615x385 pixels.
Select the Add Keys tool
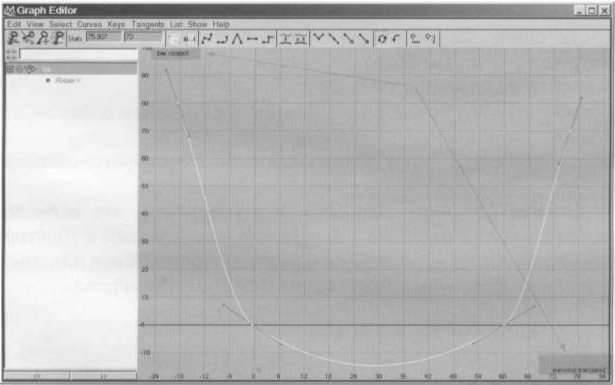tap(43, 38)
